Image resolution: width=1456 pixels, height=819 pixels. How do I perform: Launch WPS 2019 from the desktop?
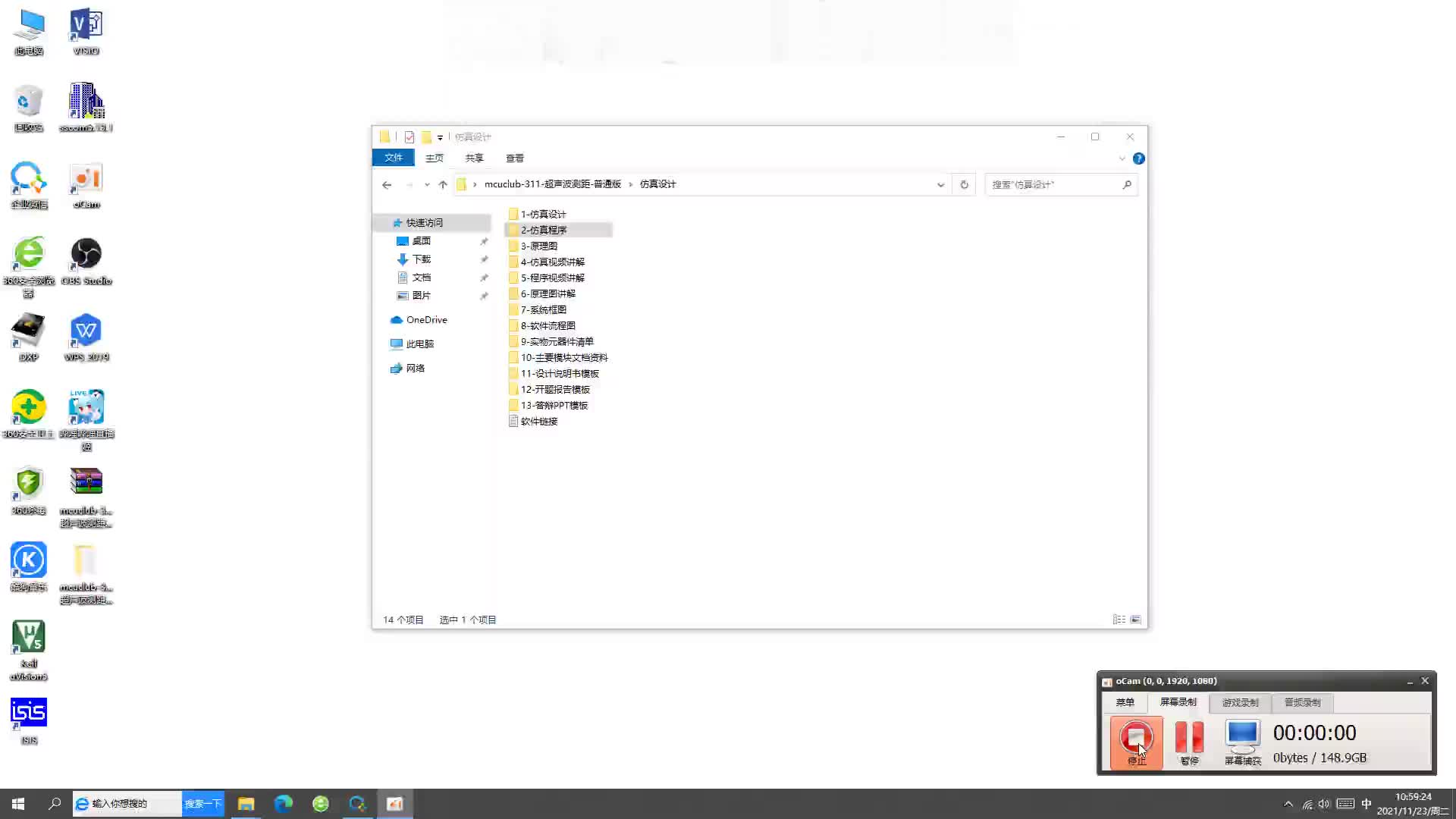pos(86,337)
